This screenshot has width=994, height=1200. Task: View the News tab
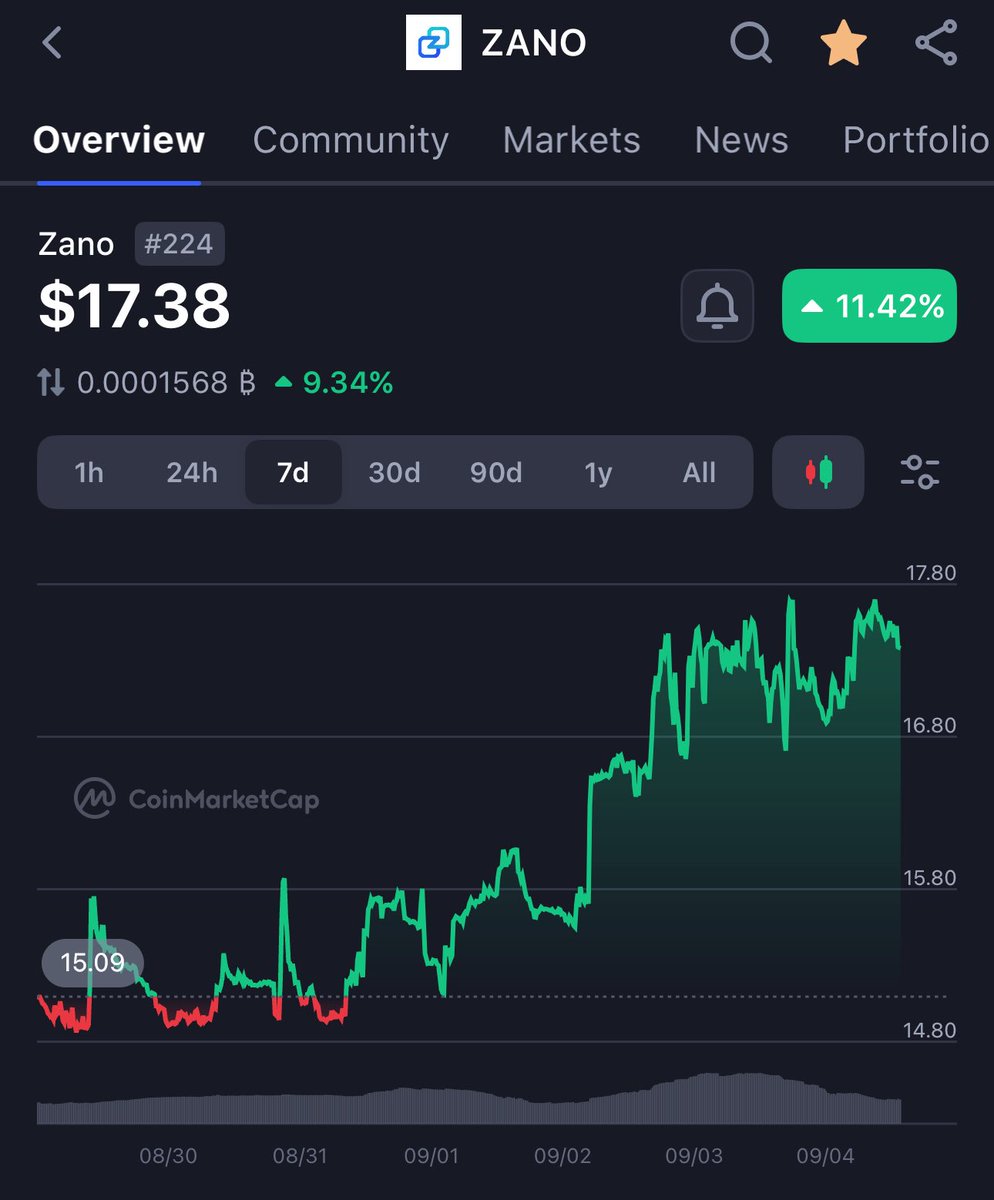(x=741, y=140)
